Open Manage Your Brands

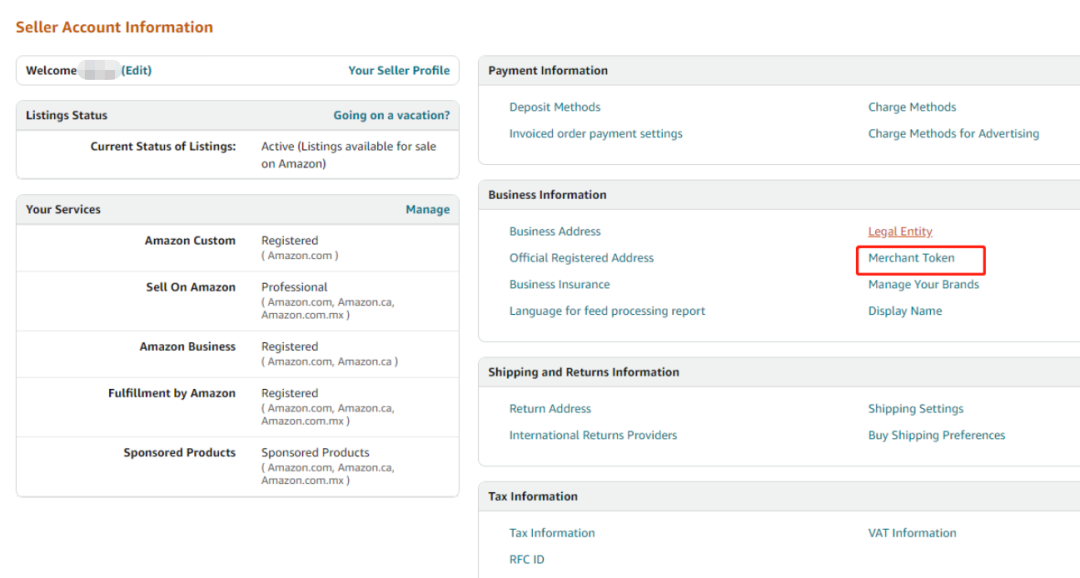click(923, 285)
